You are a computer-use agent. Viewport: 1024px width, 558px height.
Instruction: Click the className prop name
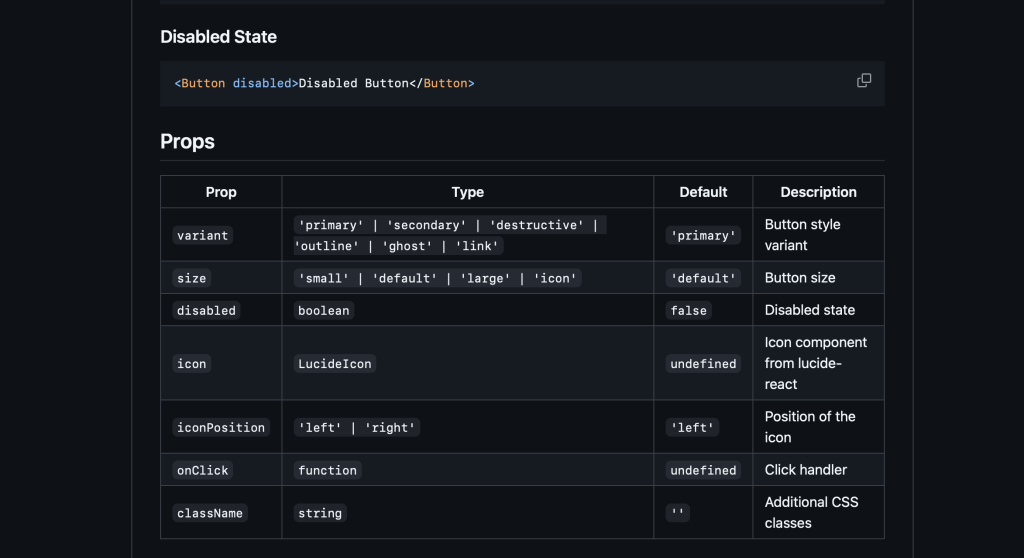(x=209, y=513)
